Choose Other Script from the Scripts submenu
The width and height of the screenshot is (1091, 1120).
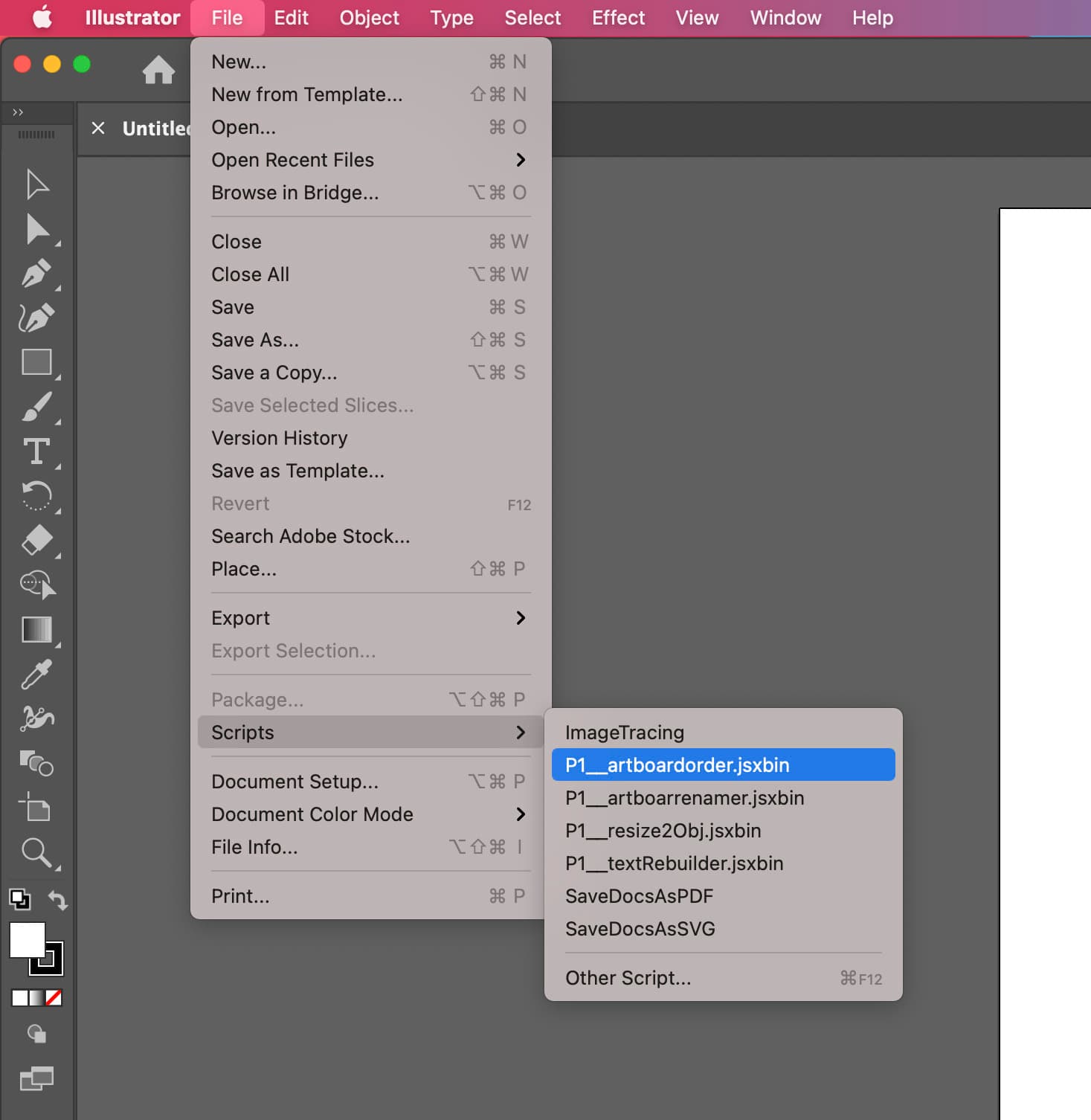tap(628, 977)
